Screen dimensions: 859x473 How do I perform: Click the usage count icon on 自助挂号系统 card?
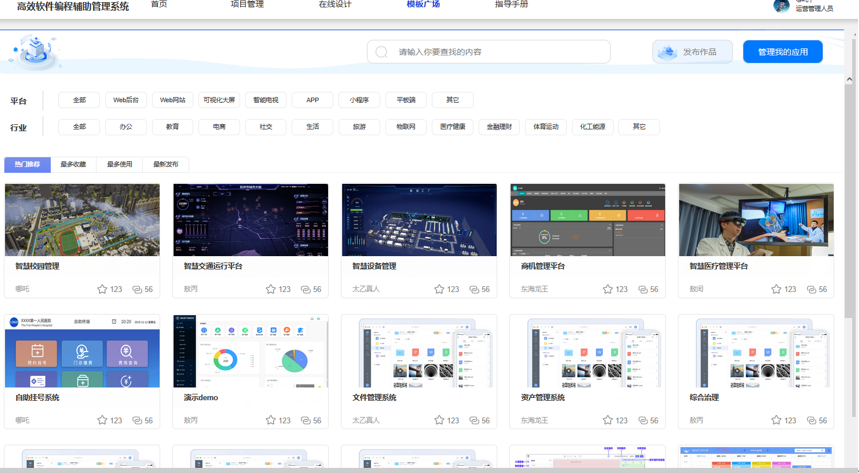coord(137,420)
